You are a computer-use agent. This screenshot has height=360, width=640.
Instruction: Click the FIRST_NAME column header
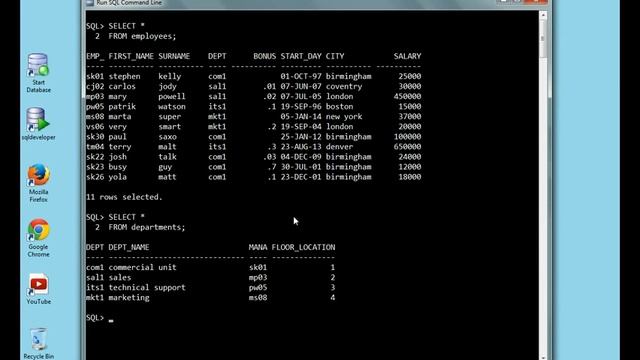pyautogui.click(x=131, y=56)
